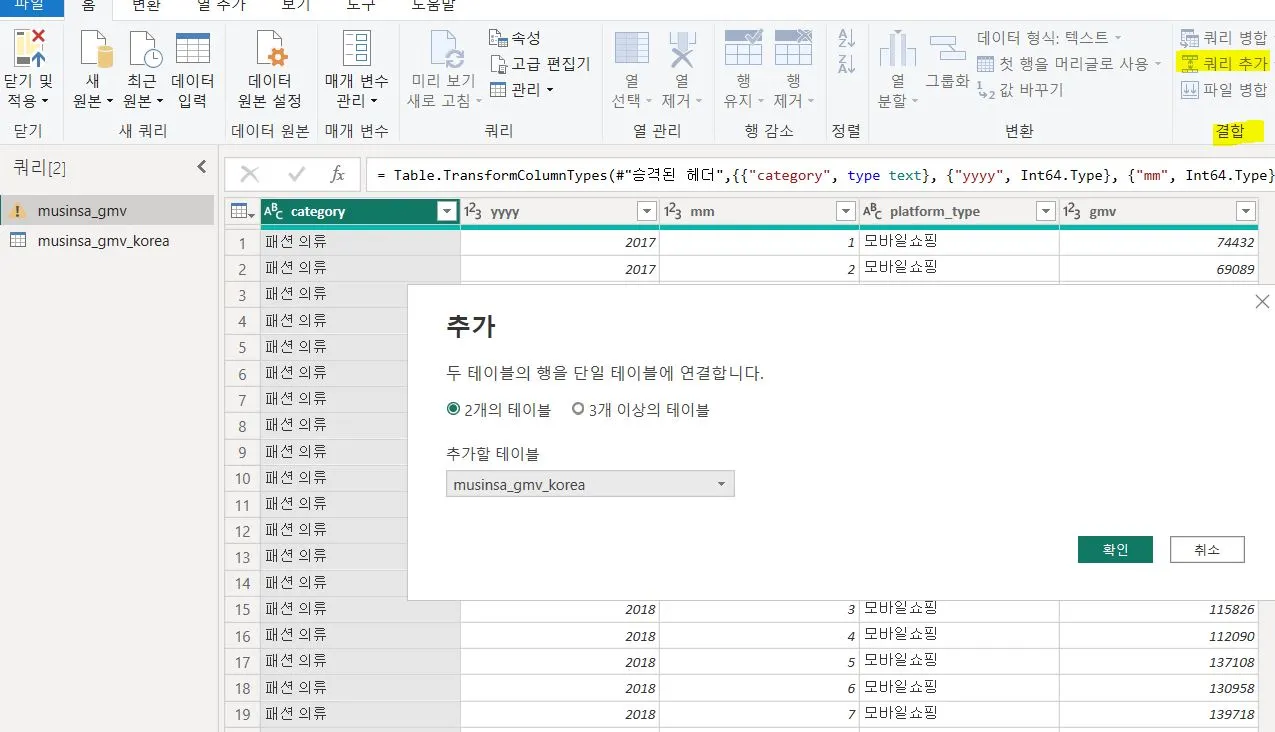1275x732 pixels.
Task: Close the 추가 dialog with the X
Action: (1262, 301)
